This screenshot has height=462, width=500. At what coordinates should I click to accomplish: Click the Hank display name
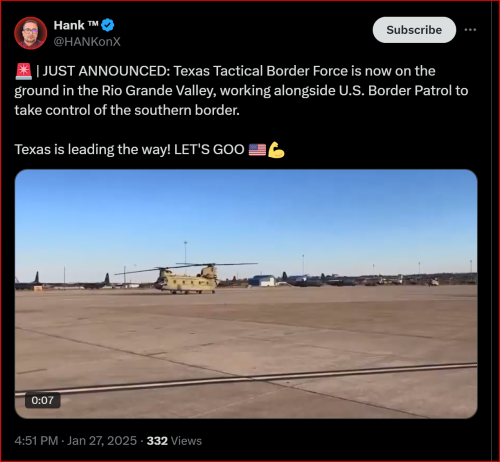tap(69, 25)
